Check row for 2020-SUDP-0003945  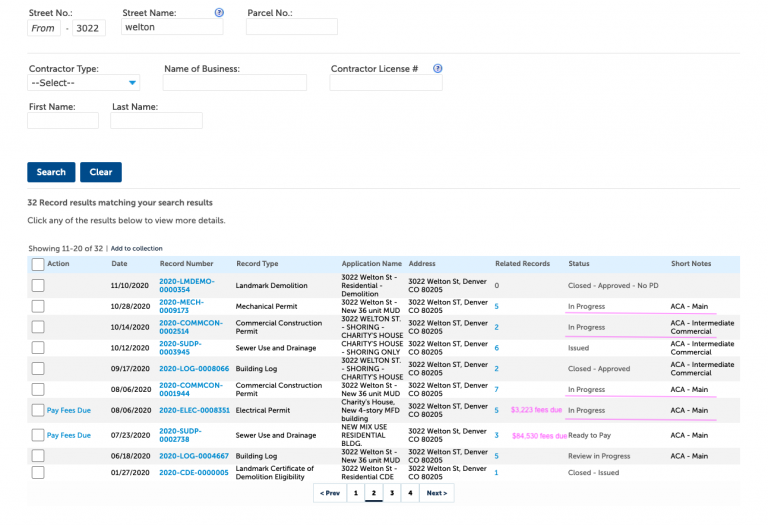coord(38,348)
